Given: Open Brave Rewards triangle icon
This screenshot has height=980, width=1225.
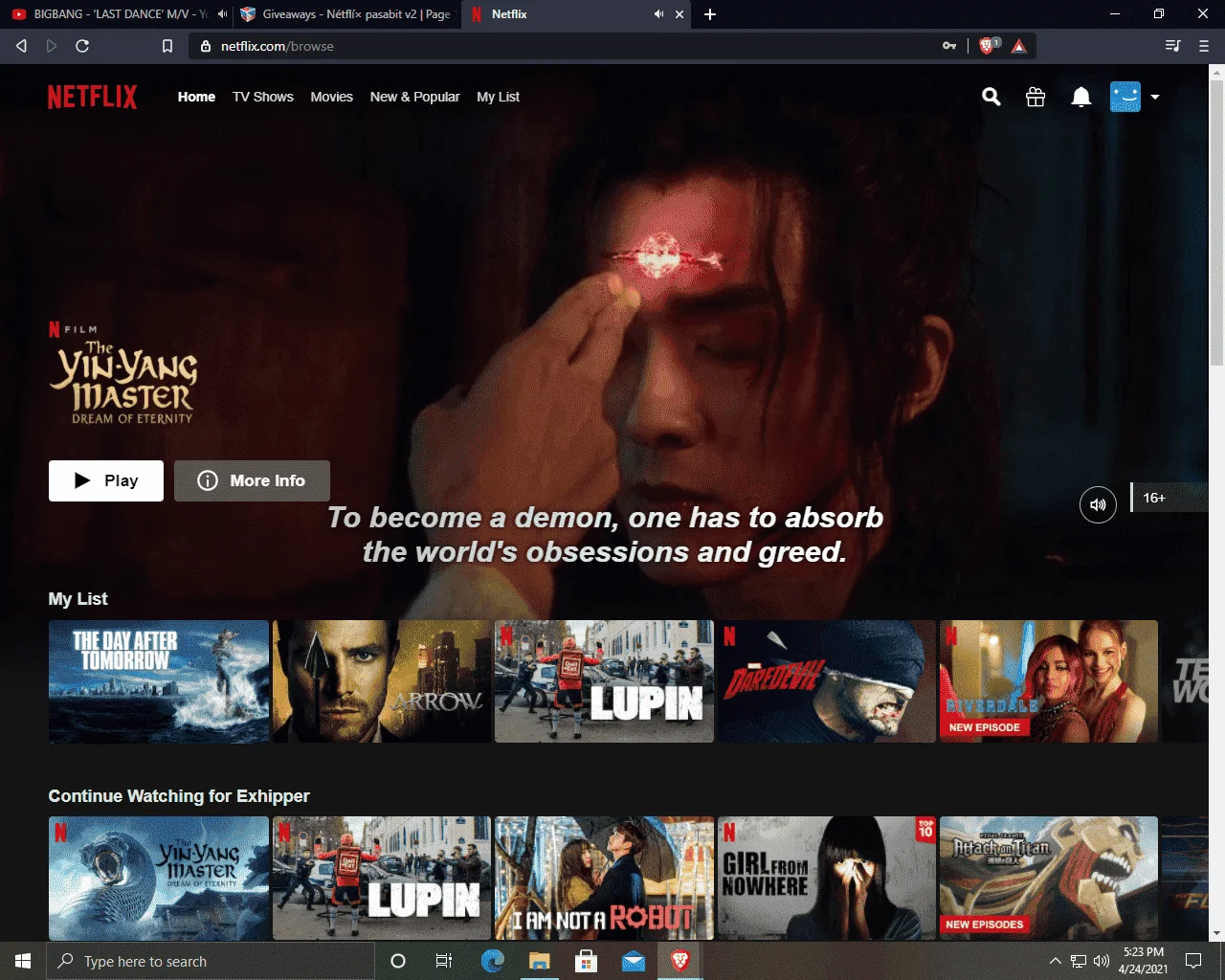Looking at the screenshot, I should coord(1019,46).
